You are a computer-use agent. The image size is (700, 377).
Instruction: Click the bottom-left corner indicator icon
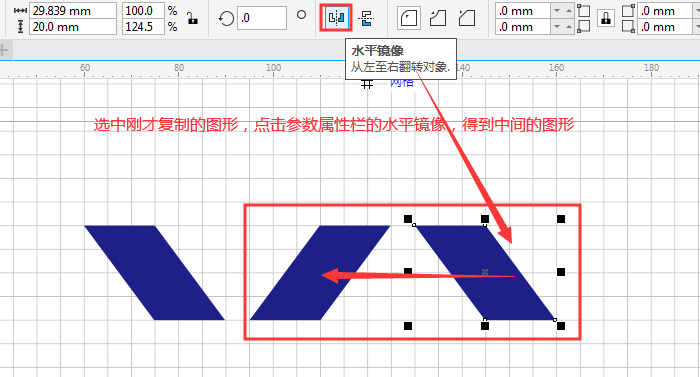coord(583,26)
